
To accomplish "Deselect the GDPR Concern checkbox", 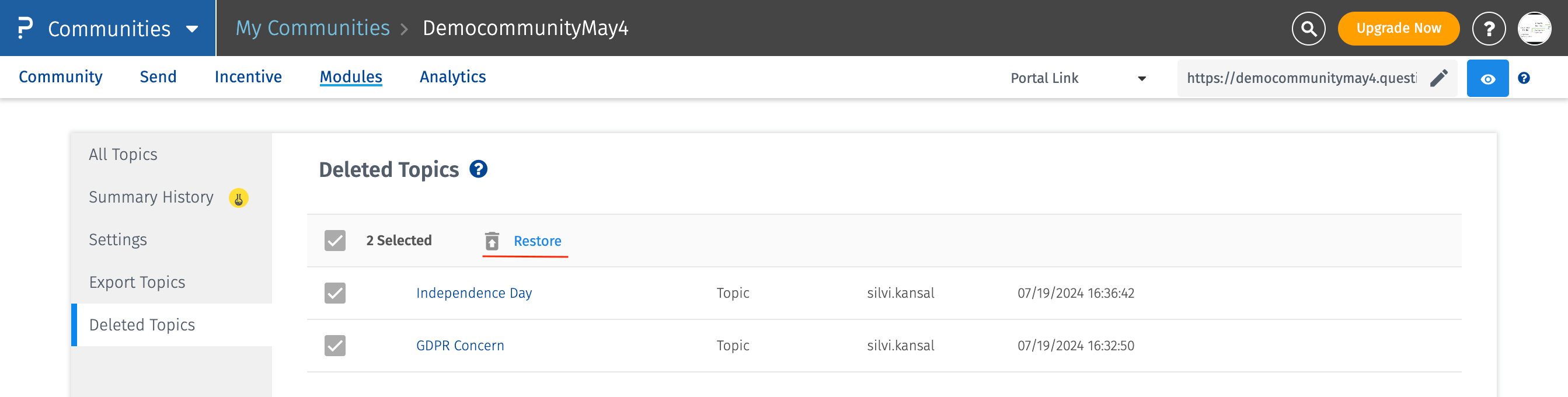I will pyautogui.click(x=334, y=345).
